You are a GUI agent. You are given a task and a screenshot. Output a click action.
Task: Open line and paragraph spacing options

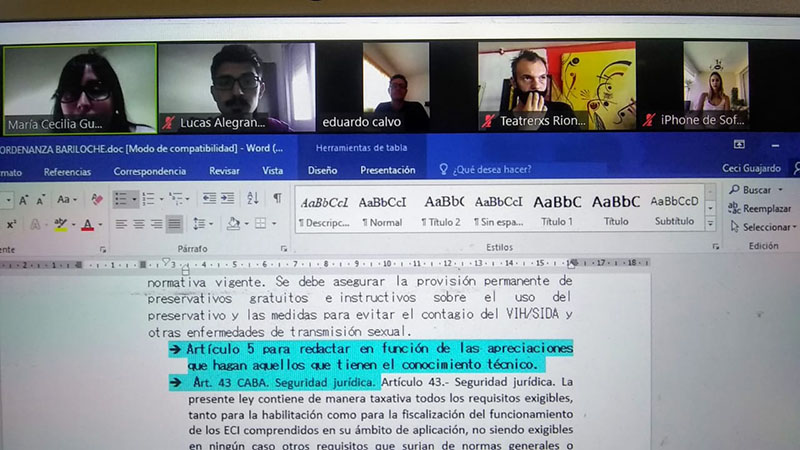199,223
